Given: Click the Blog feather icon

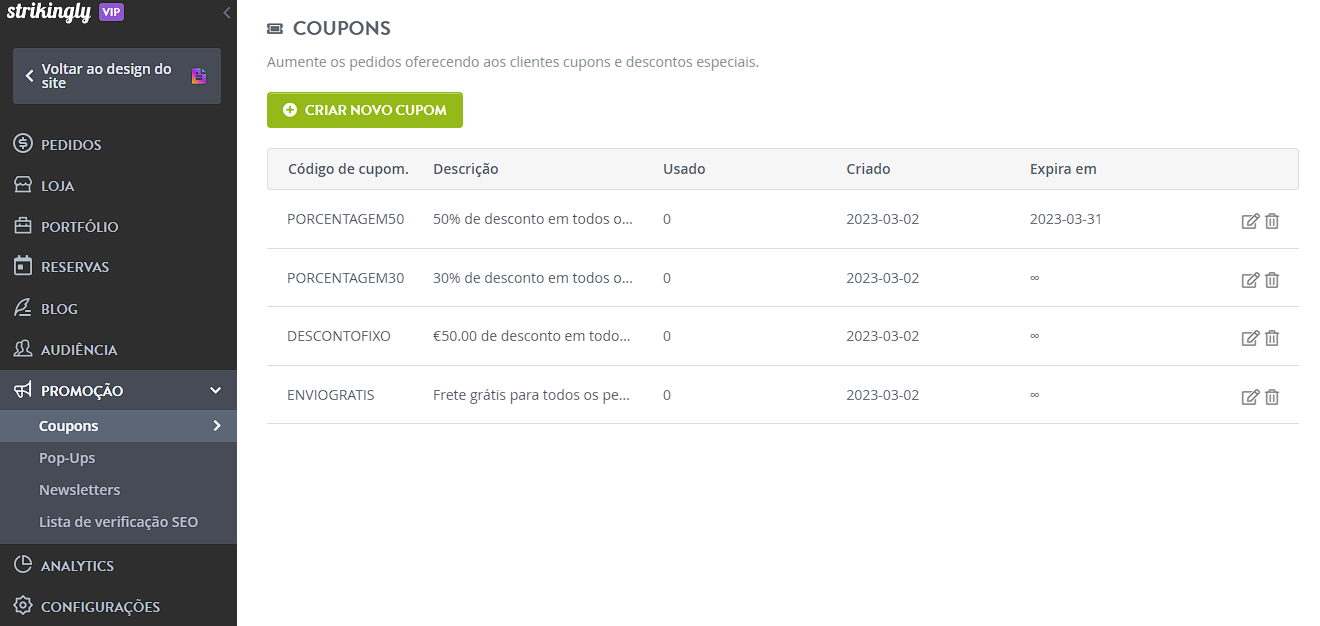Looking at the screenshot, I should click(x=23, y=308).
